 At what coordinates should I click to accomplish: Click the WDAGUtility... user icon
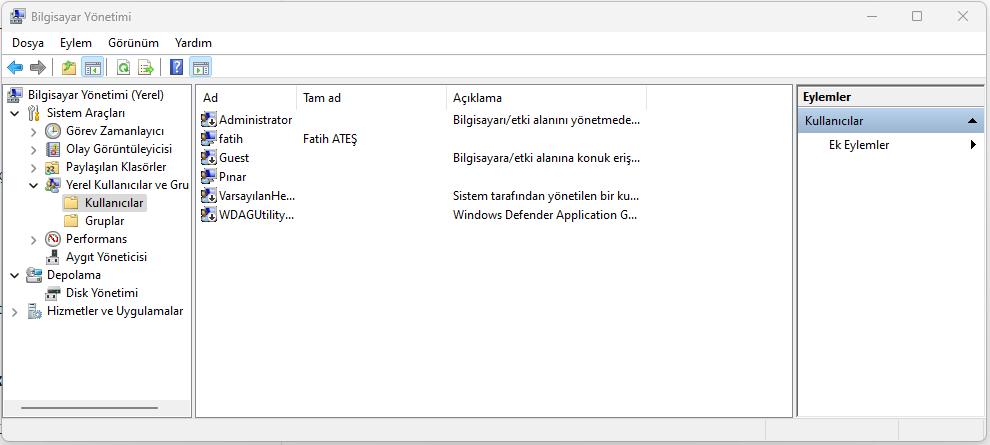click(209, 215)
